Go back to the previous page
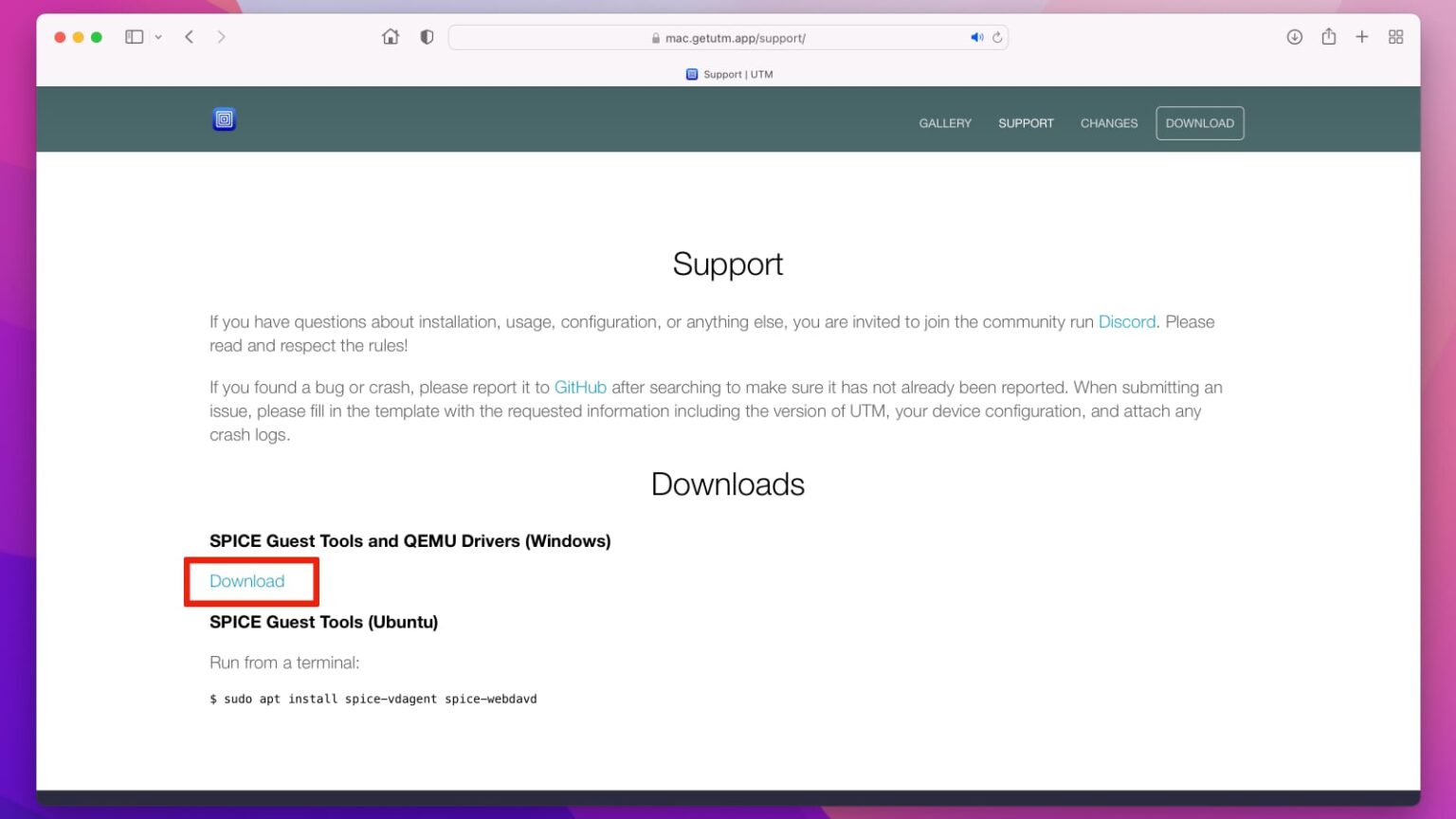This screenshot has height=819, width=1456. click(x=190, y=37)
